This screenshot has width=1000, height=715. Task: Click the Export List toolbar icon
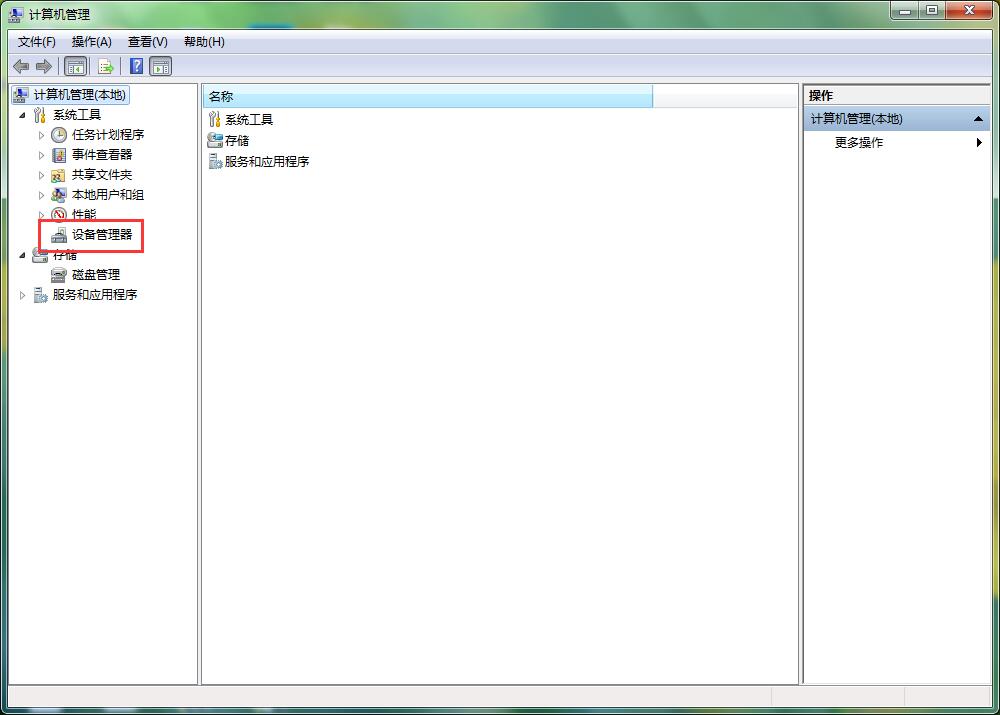106,66
